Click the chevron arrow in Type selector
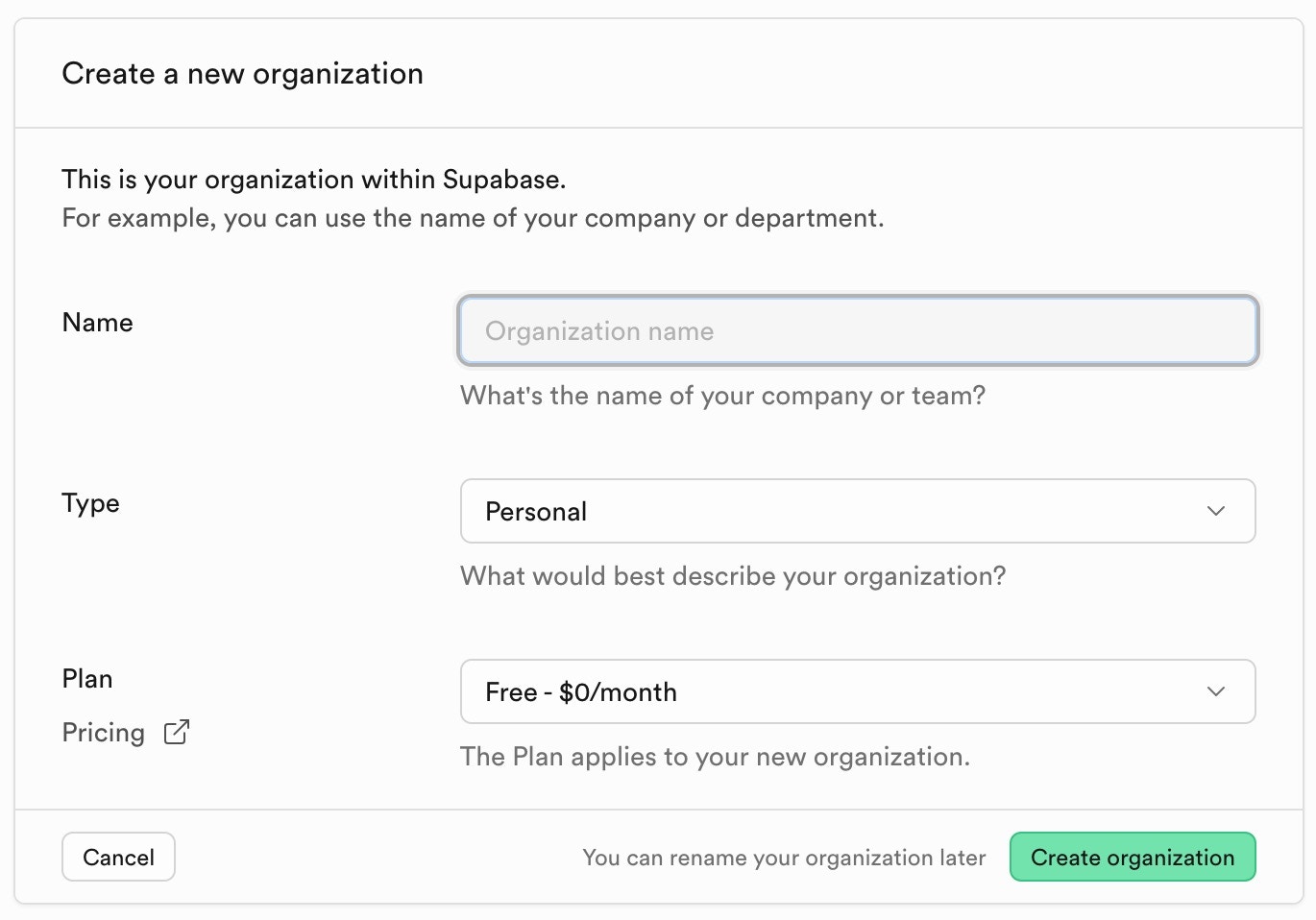Screen dimensions: 1316x920 point(1215,511)
